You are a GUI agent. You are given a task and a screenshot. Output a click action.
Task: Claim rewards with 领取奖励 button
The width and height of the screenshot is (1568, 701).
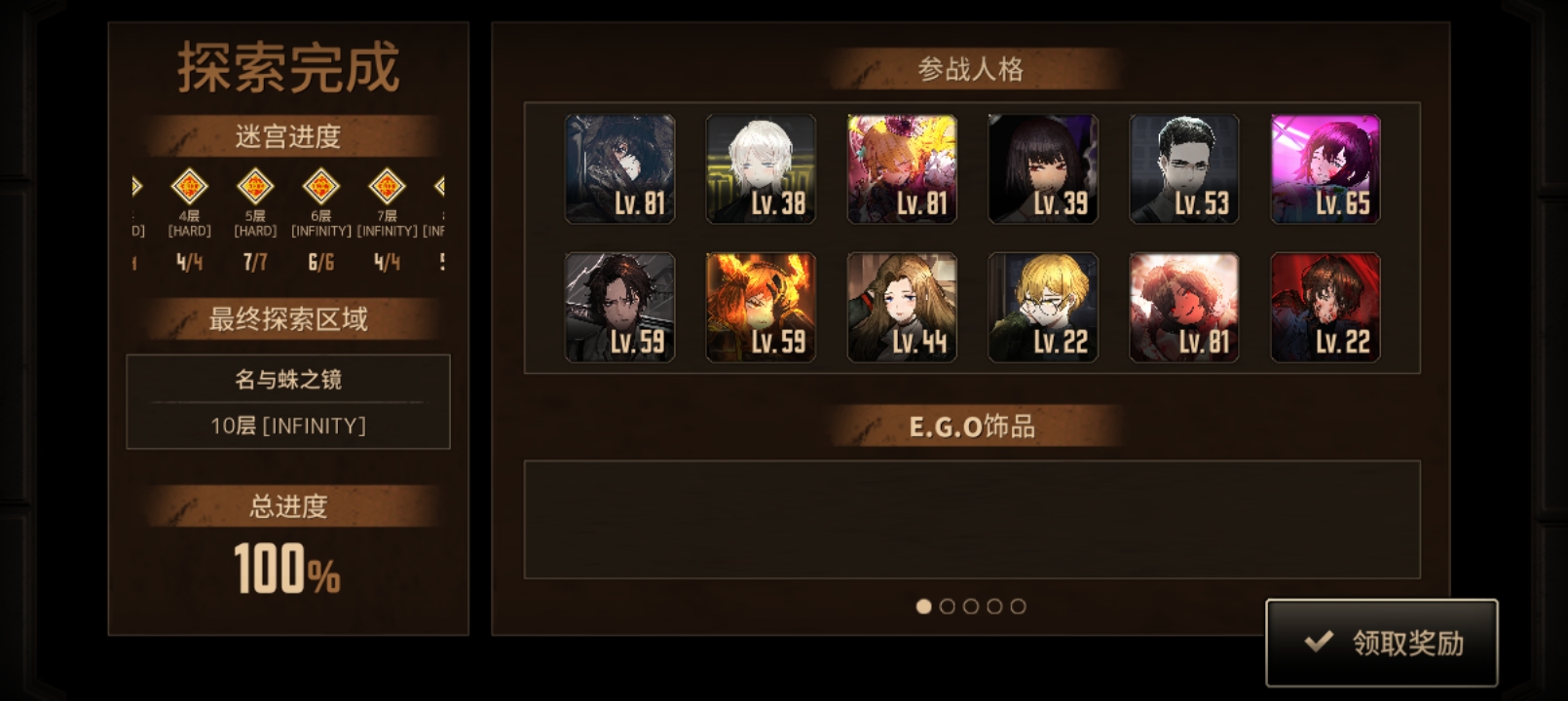pos(1382,643)
